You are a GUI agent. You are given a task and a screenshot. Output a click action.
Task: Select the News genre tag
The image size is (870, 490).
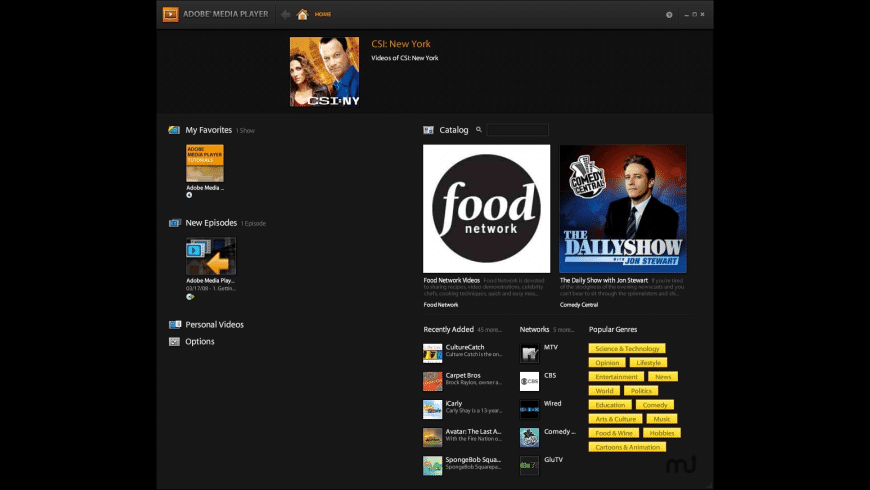(663, 377)
